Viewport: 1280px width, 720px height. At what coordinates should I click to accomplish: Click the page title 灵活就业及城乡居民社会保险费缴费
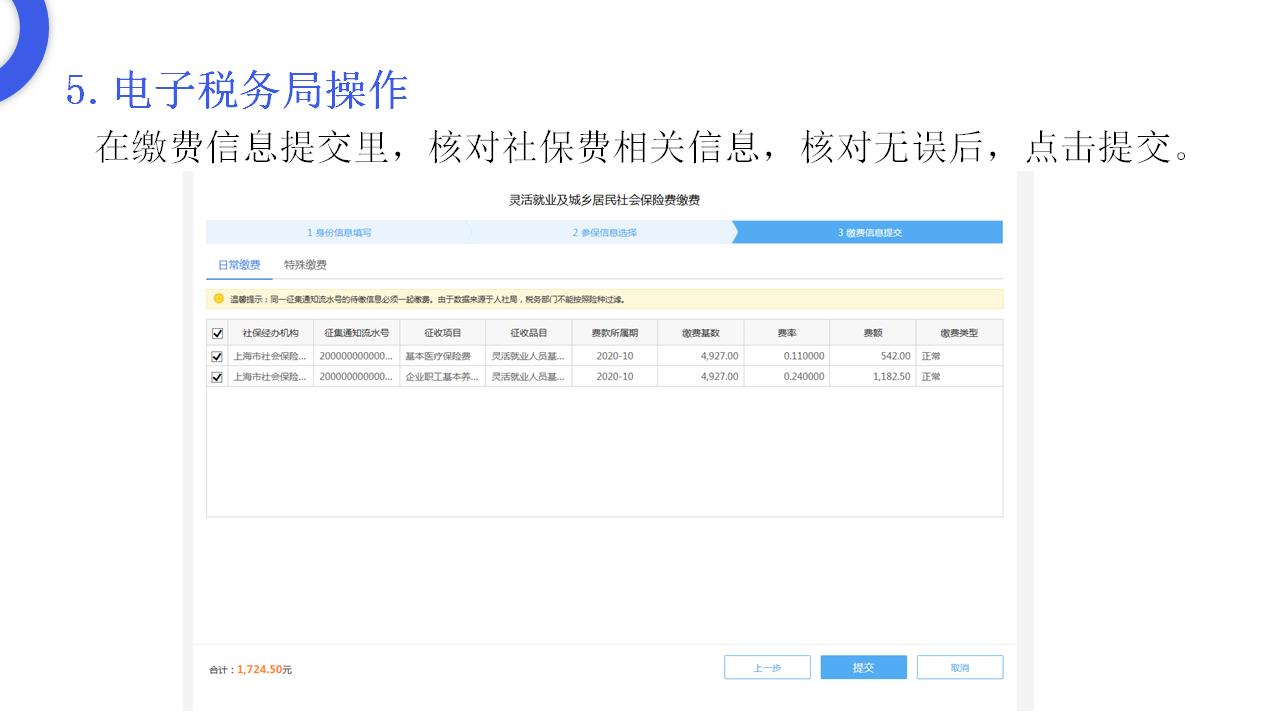coord(604,200)
